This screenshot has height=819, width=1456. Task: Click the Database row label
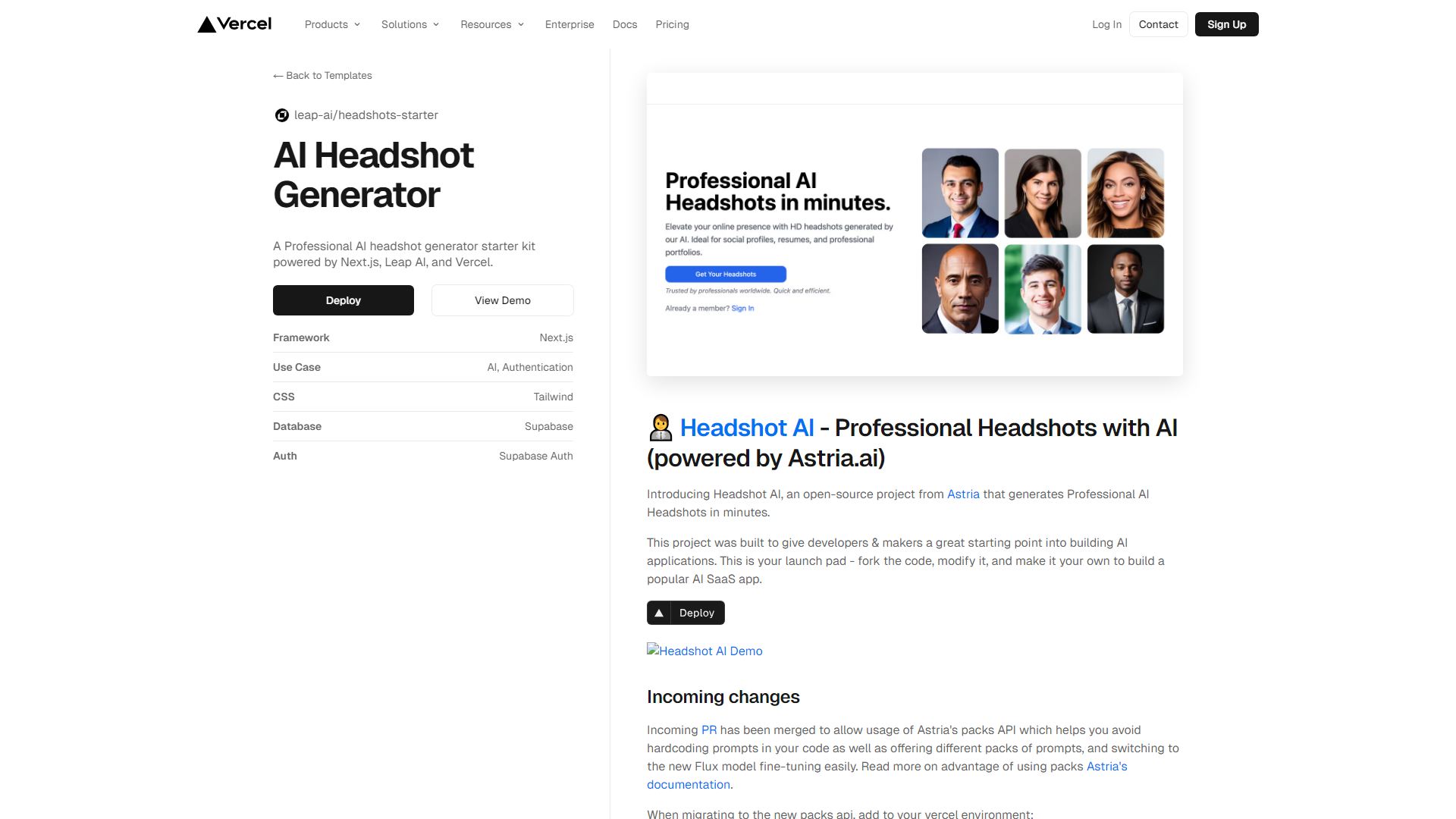tap(297, 427)
